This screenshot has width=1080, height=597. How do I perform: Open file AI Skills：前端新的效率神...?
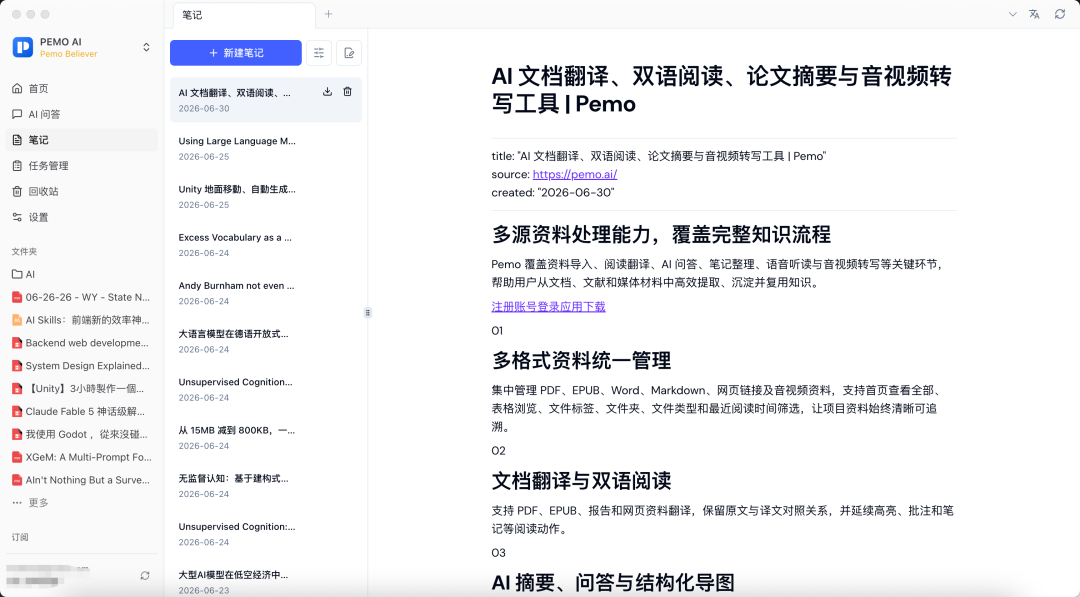[82, 320]
